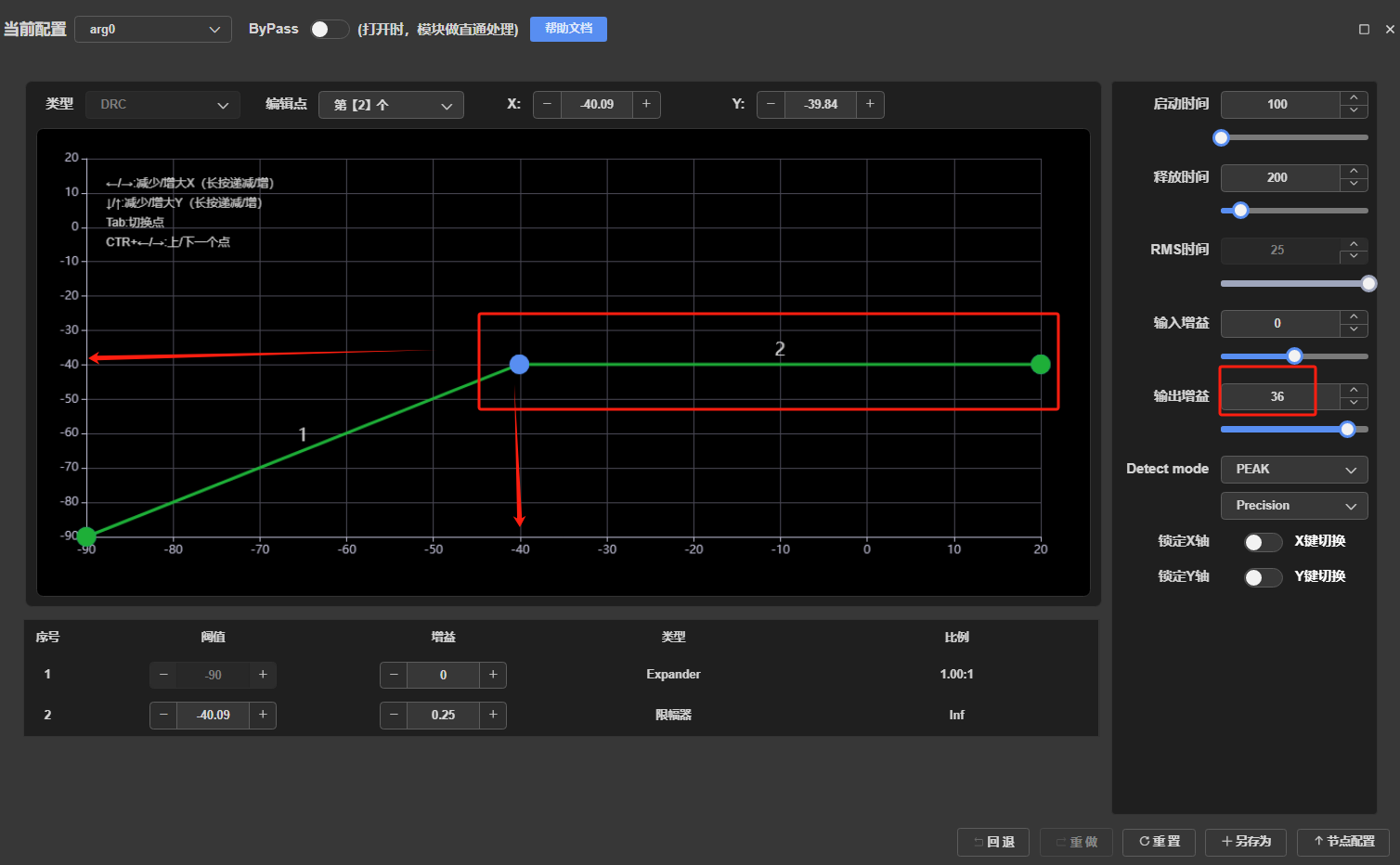This screenshot has width=1400, height=865.
Task: Select the green curve end point at 20
Action: (x=1041, y=365)
